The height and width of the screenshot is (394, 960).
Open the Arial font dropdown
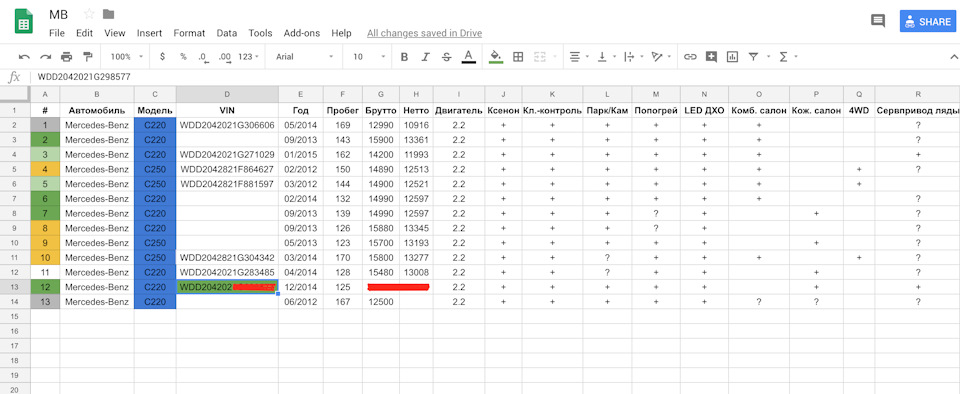(x=304, y=57)
